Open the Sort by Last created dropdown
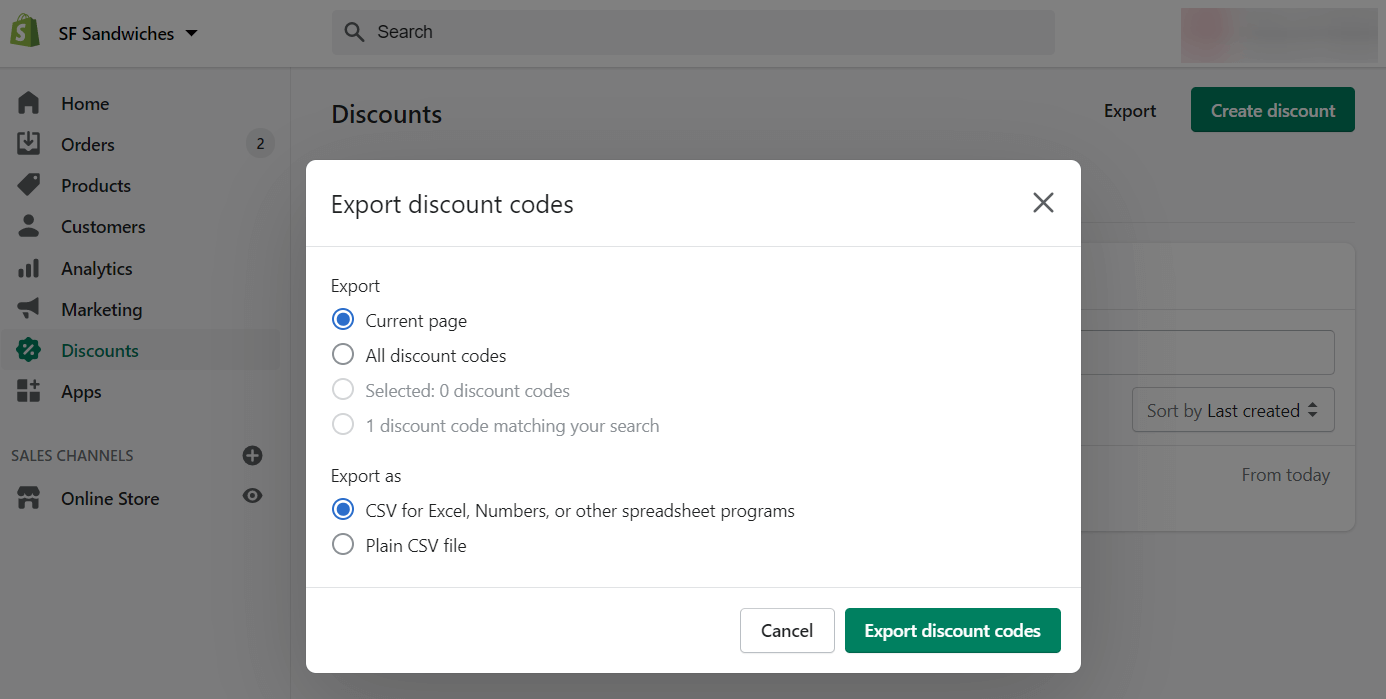The width and height of the screenshot is (1386, 699). pos(1233,410)
